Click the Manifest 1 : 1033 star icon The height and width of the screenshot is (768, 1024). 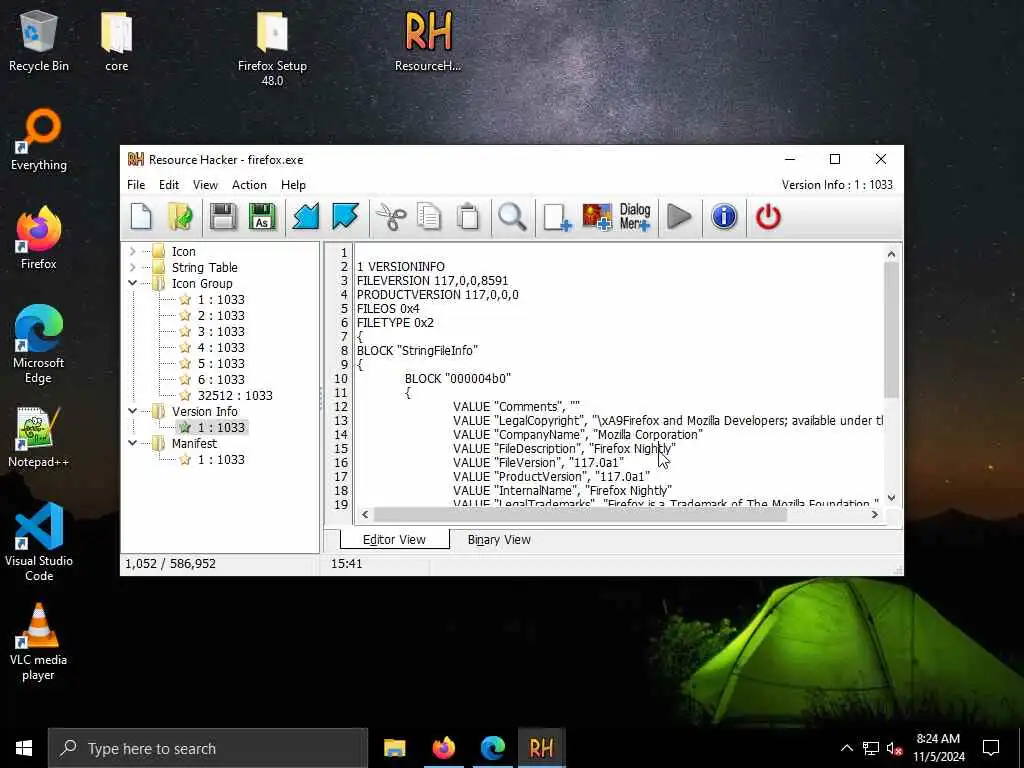click(185, 460)
